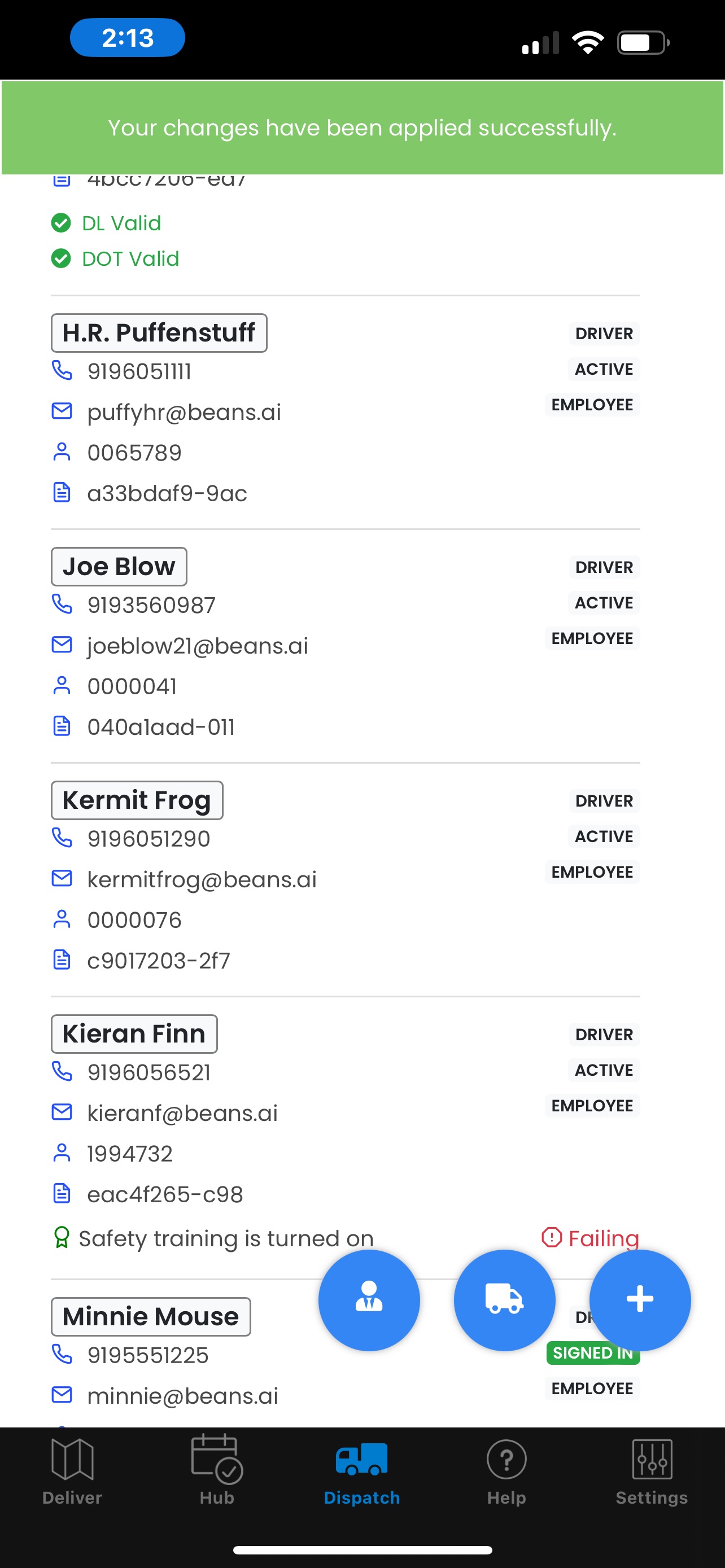Viewport: 725px width, 1568px height.
Task: Open H.R. Puffenstuff driver name
Action: pyautogui.click(x=159, y=333)
